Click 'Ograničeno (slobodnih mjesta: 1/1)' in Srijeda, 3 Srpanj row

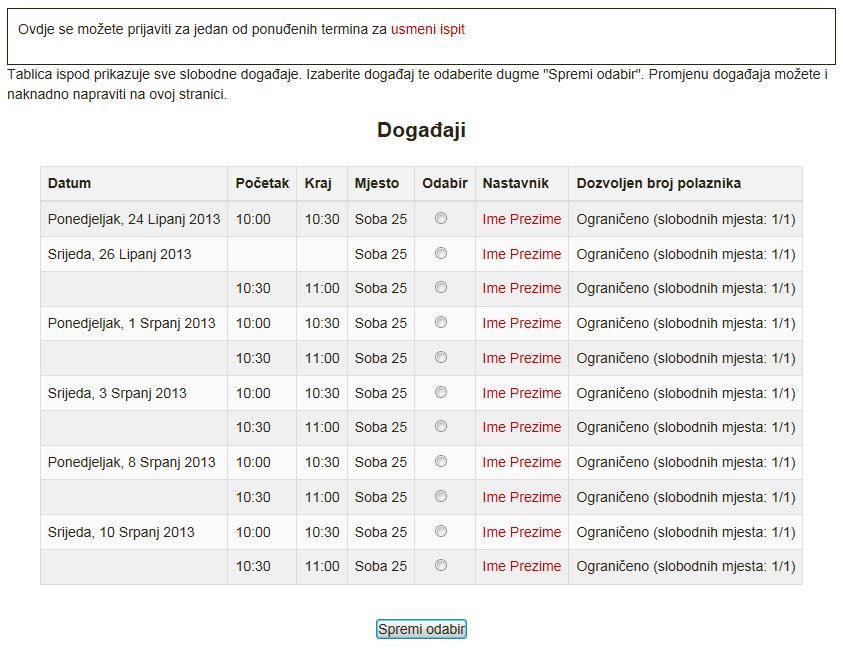pos(686,393)
